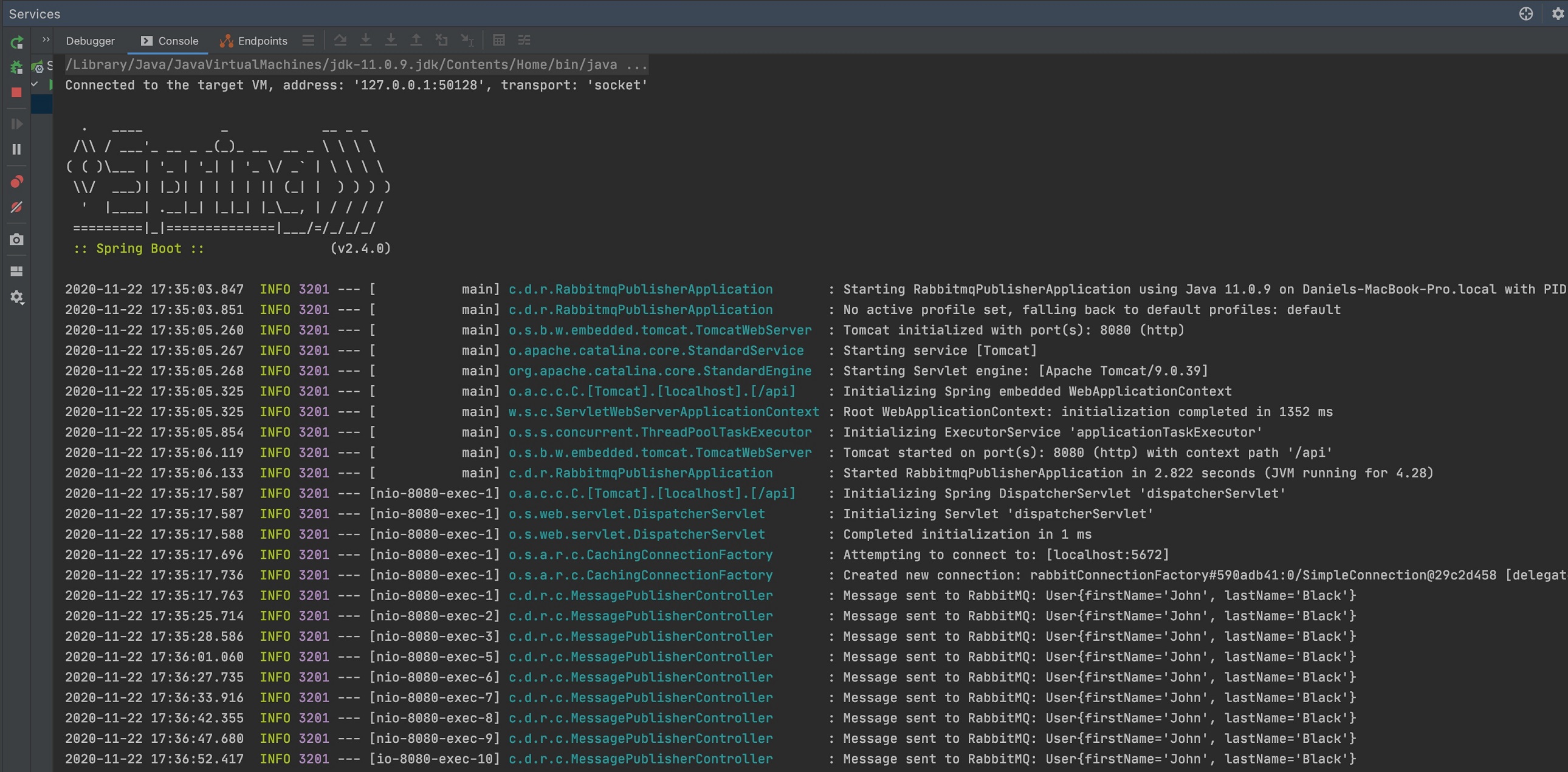1568x772 pixels.
Task: Click the Trace Current Stream Chain icon
Action: (x=524, y=40)
